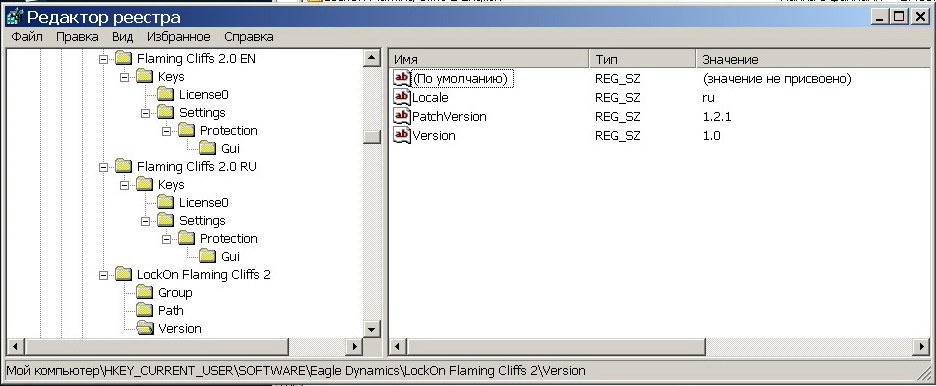
Task: Click the open Version folder icon
Action: [144, 328]
